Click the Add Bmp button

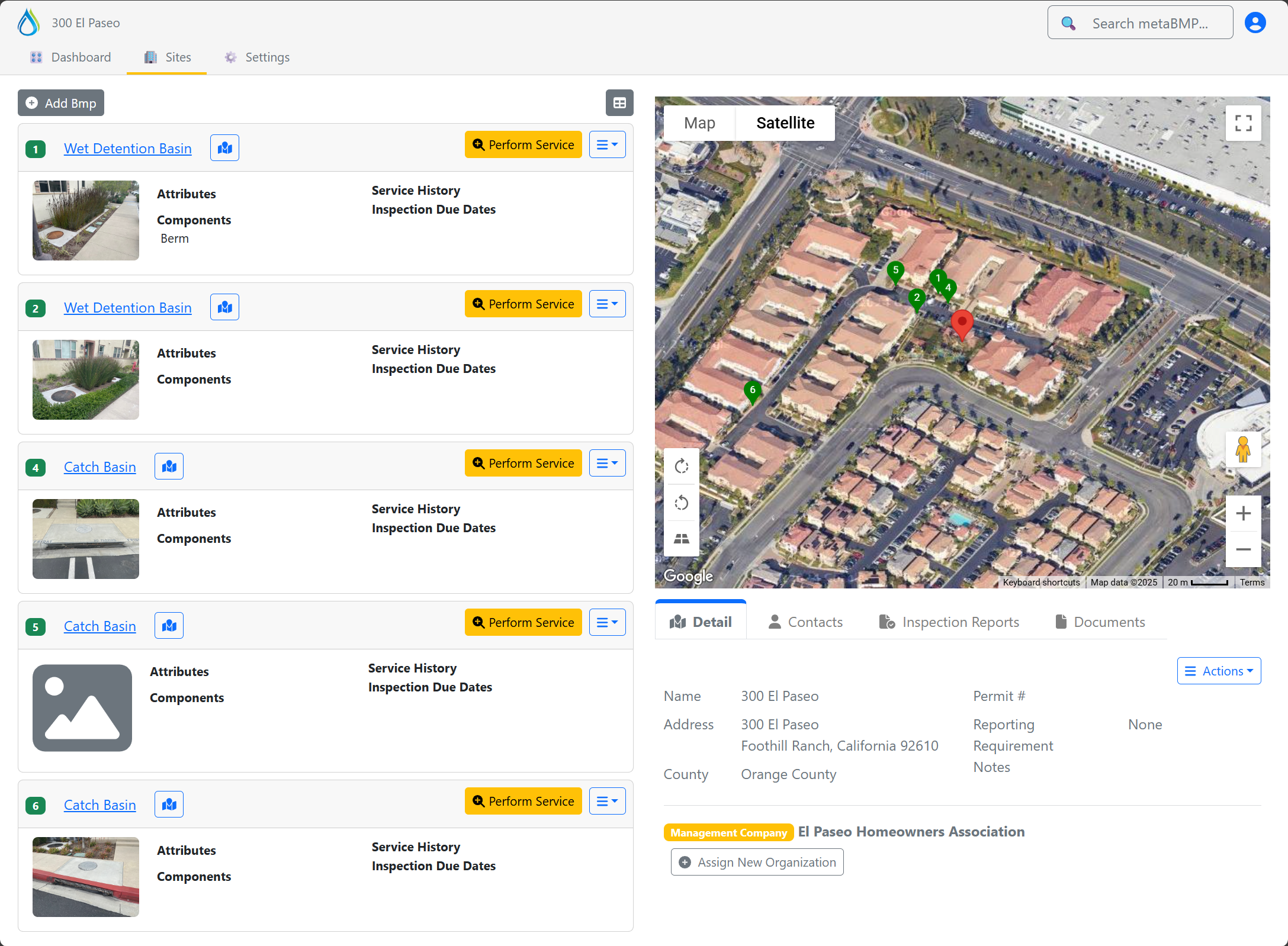pos(61,103)
